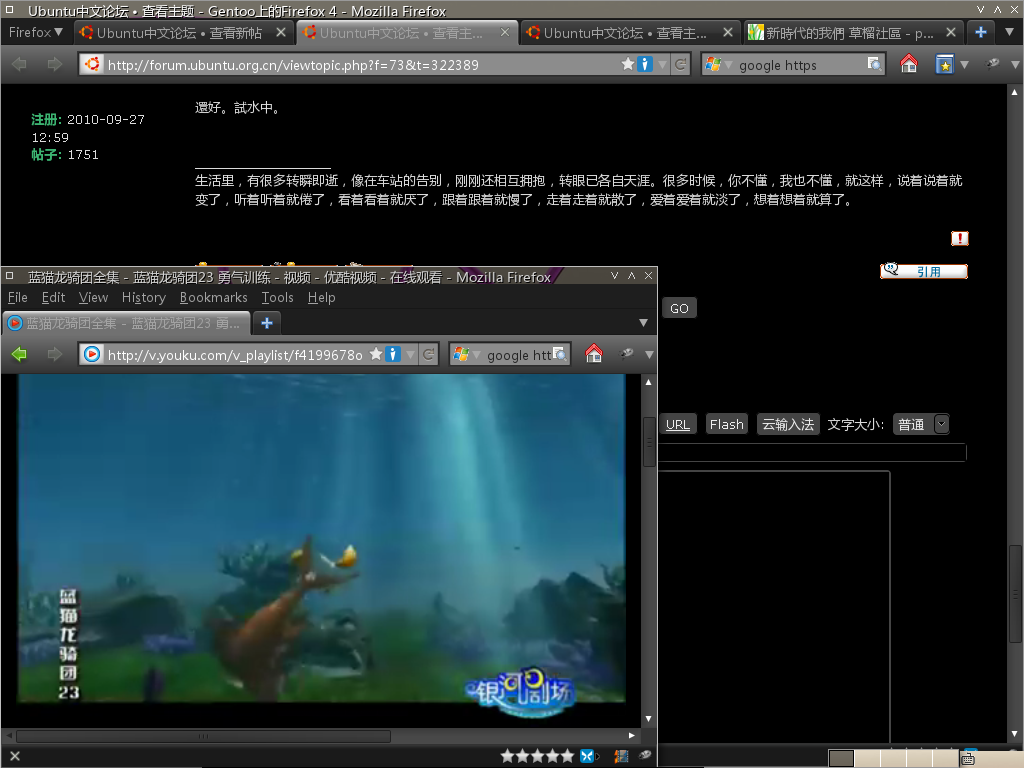Reload the Ubuntu forum page
This screenshot has width=1024, height=768.
[x=680, y=64]
